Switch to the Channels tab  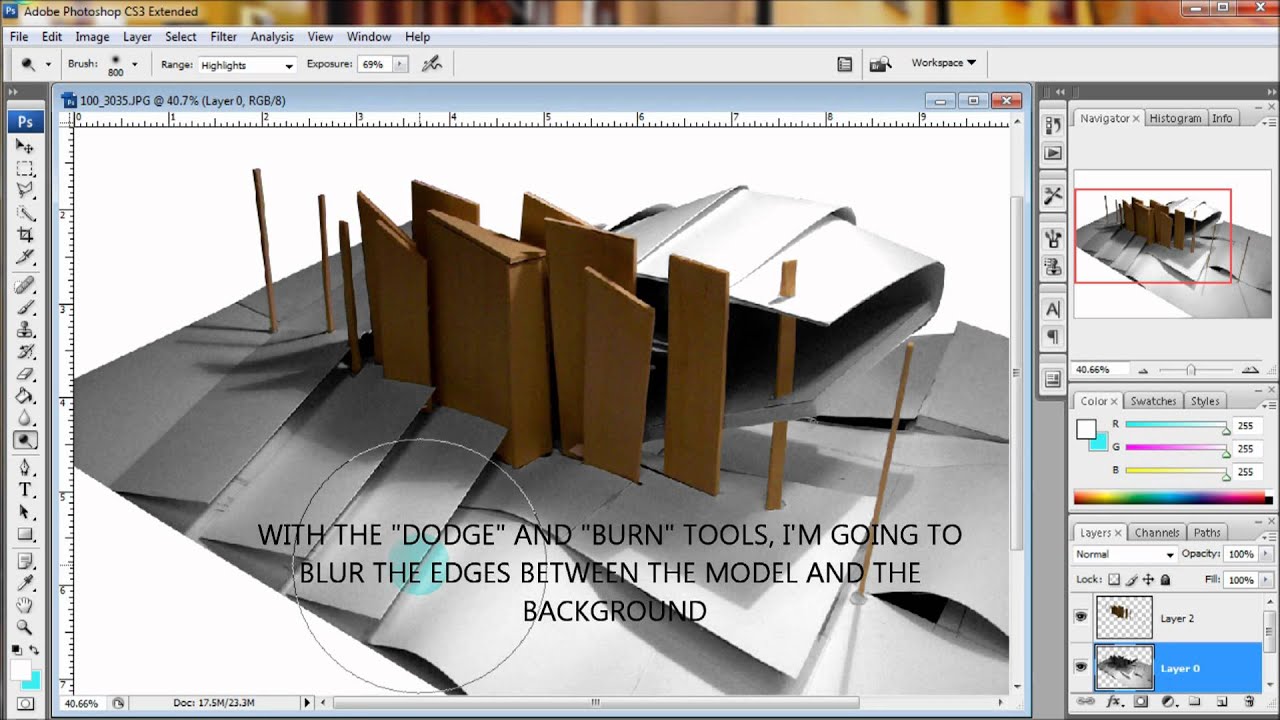1156,533
